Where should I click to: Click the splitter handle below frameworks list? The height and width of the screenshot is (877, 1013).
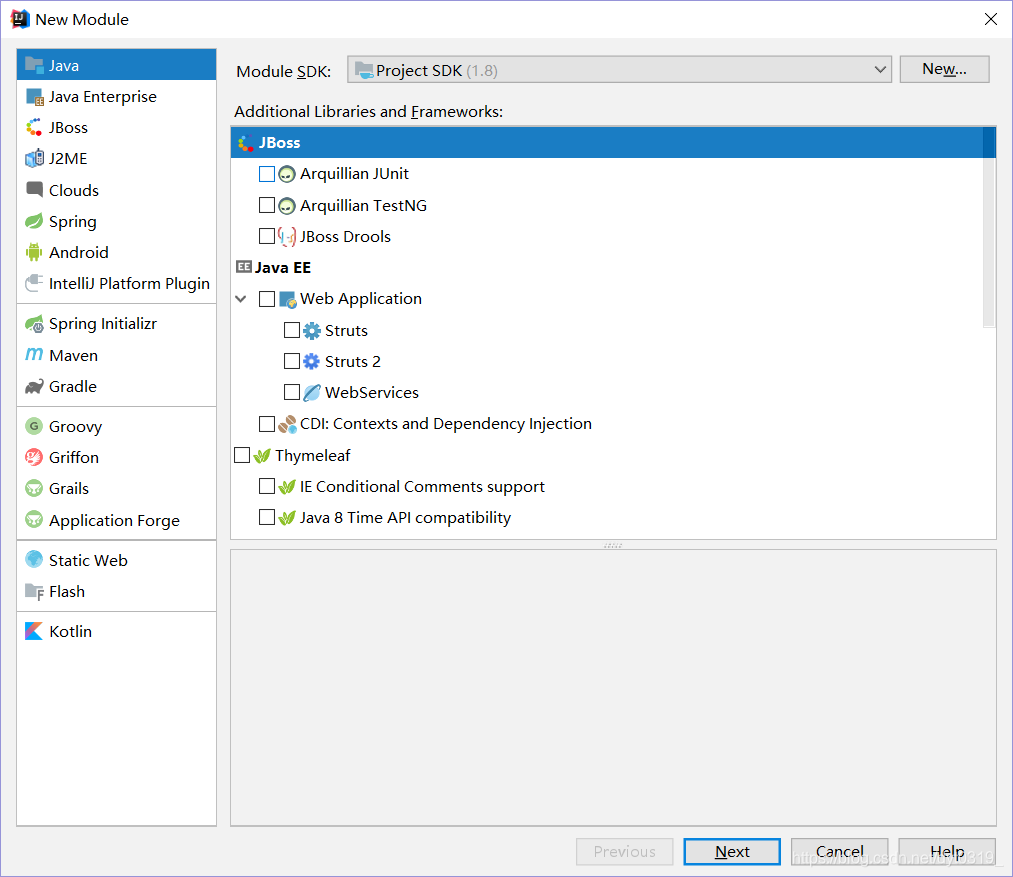point(613,545)
